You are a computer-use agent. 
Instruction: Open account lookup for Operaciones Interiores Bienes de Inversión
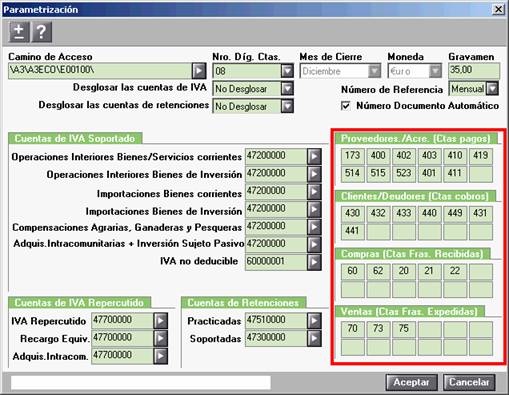(314, 174)
